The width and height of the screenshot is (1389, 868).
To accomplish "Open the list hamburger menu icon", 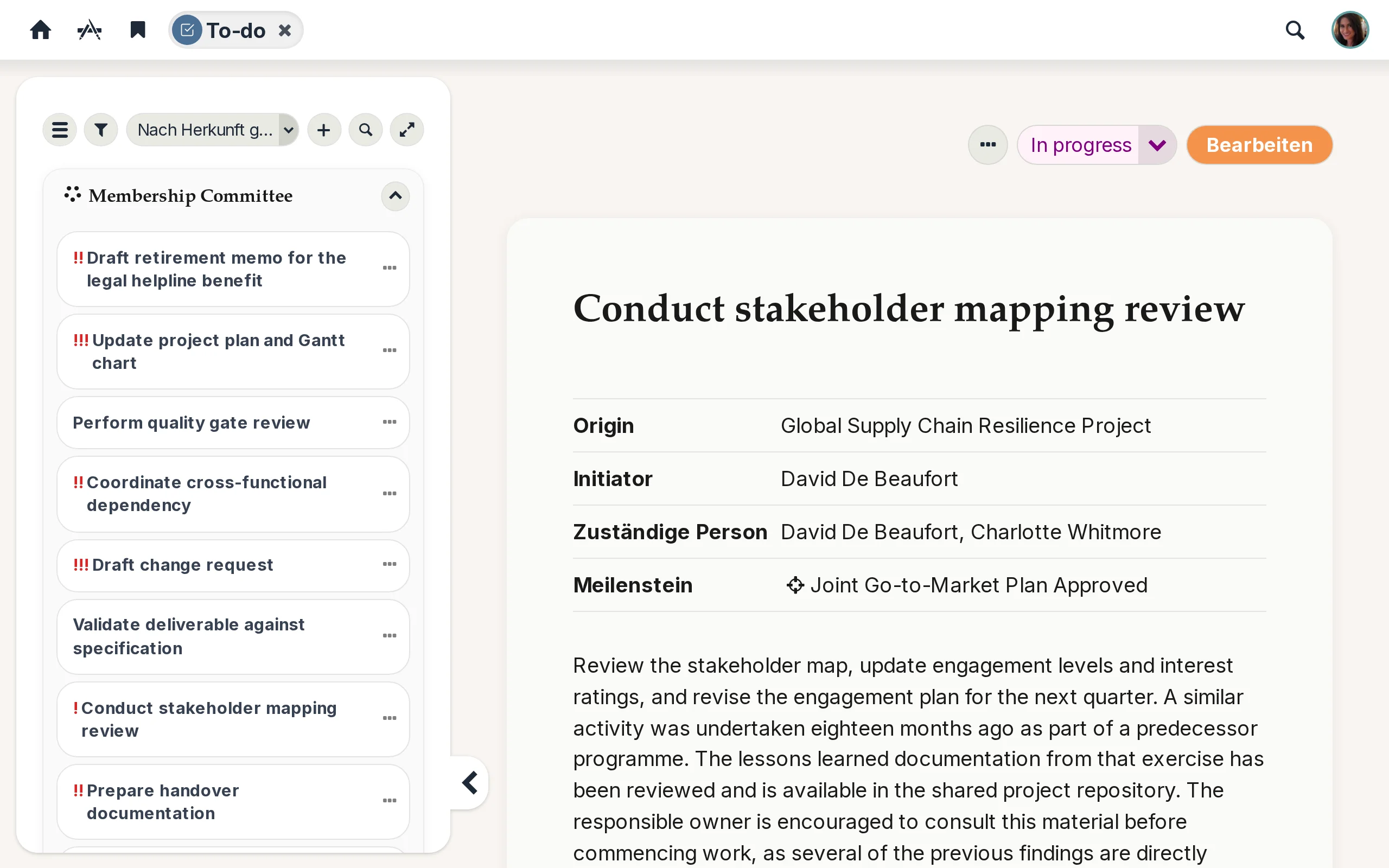I will coord(60,130).
